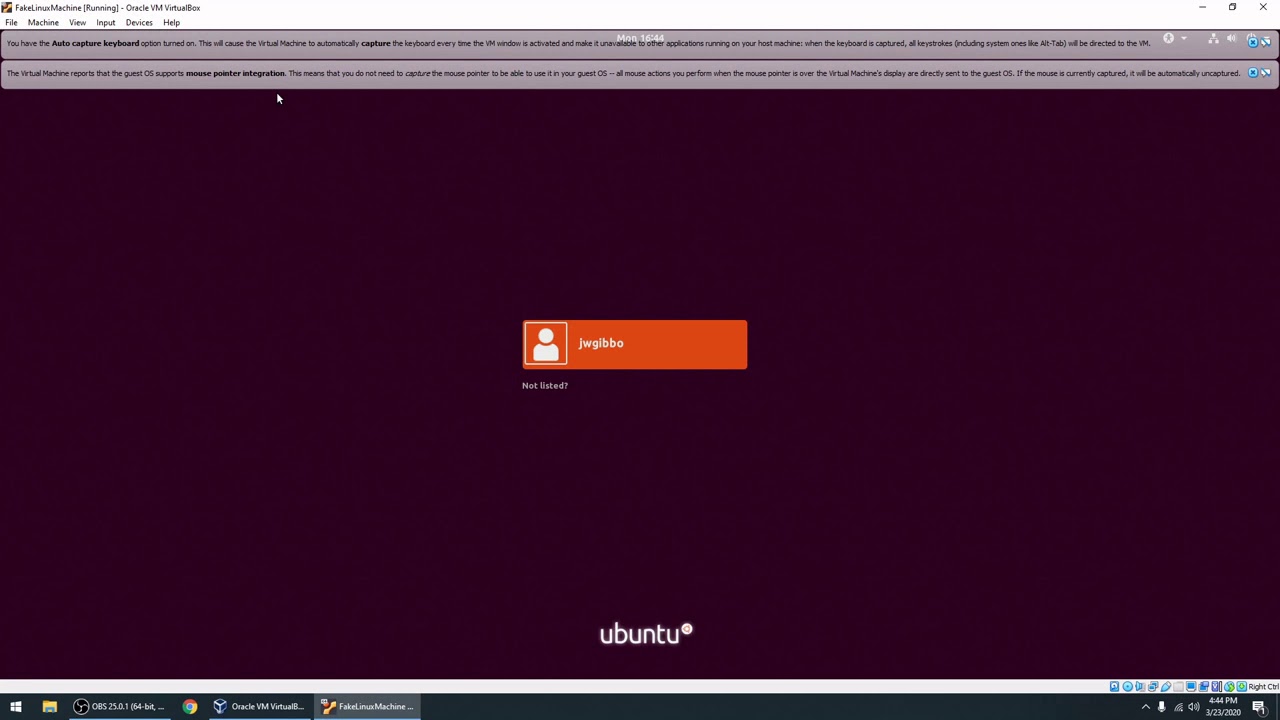The height and width of the screenshot is (720, 1280).
Task: Open Windows Action Center notifications
Action: [x=1259, y=707]
